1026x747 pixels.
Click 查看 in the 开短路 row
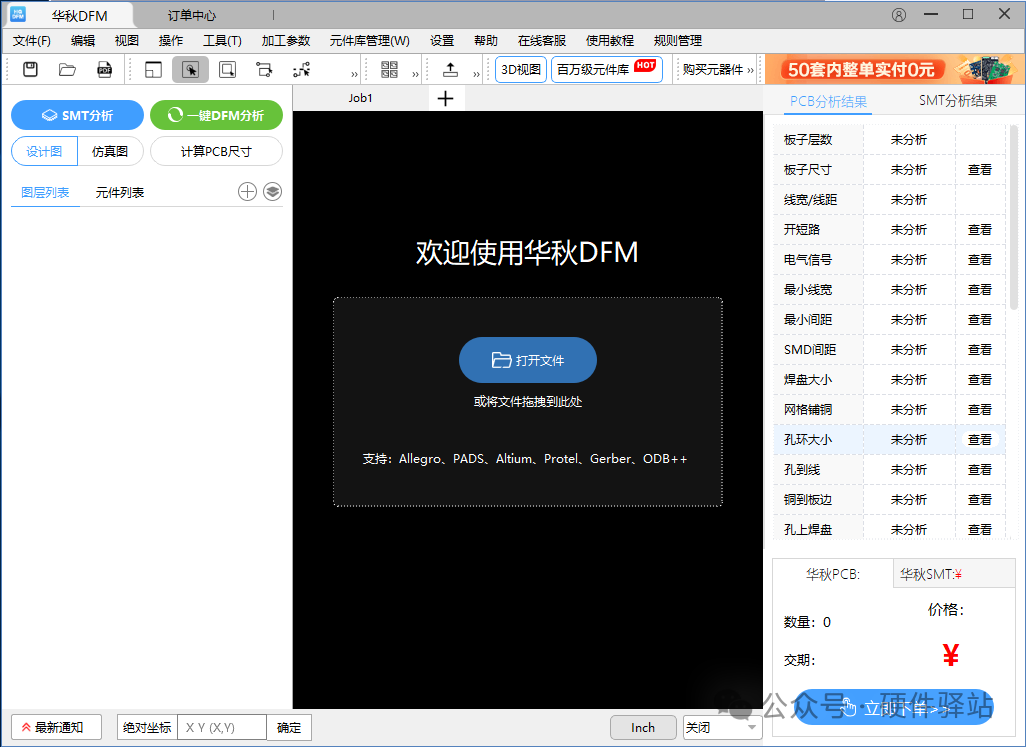coord(980,230)
